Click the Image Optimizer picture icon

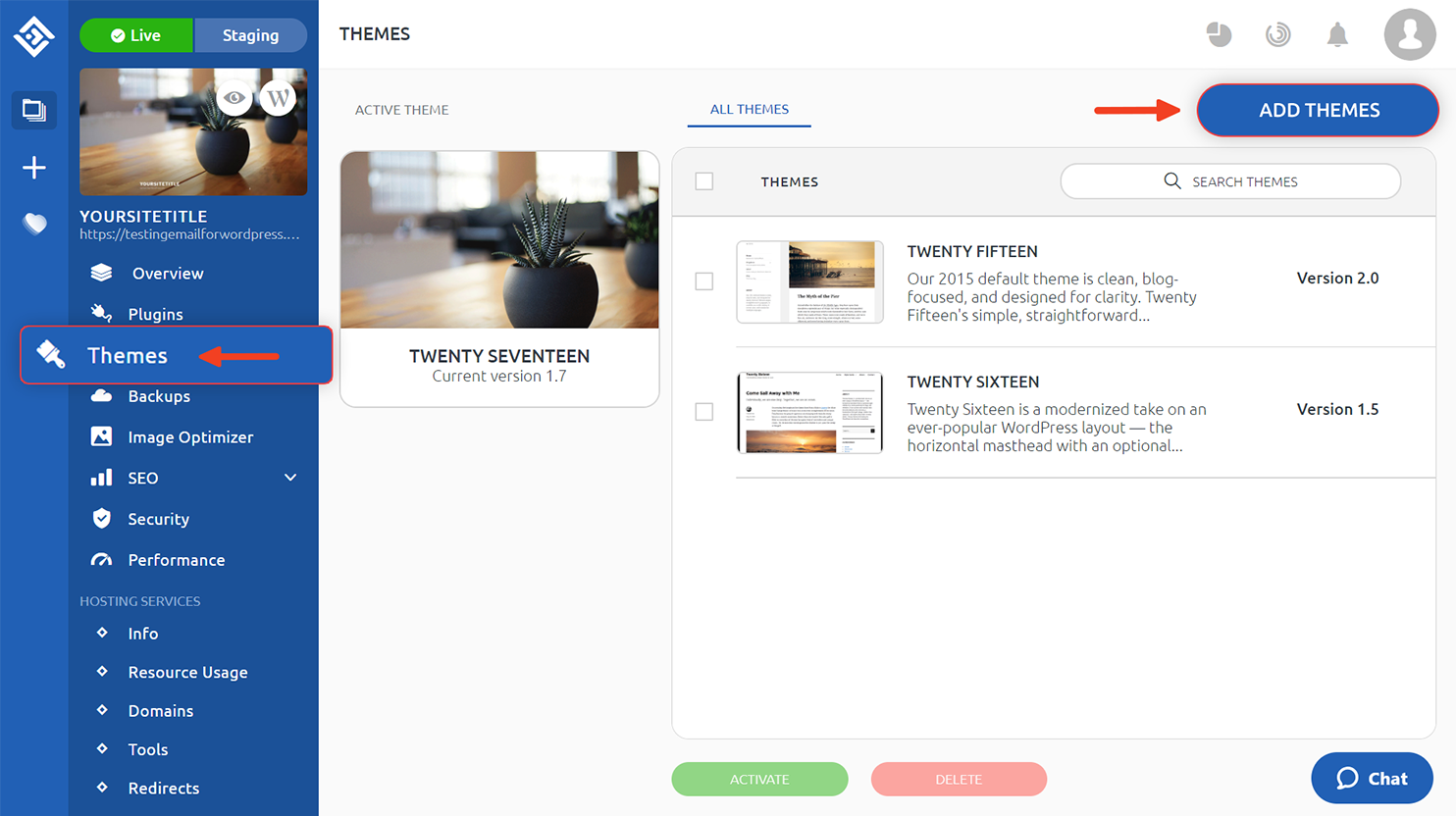(x=101, y=436)
